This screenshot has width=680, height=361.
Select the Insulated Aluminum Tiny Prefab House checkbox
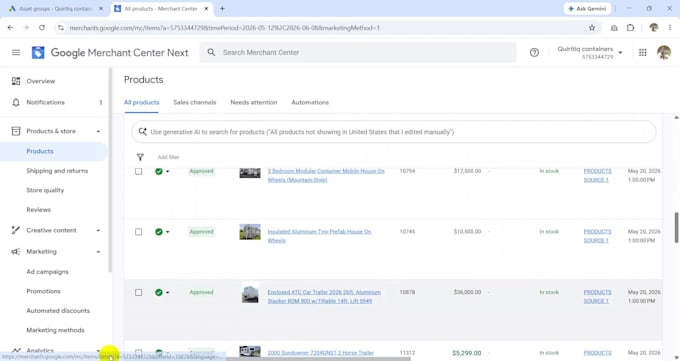138,232
